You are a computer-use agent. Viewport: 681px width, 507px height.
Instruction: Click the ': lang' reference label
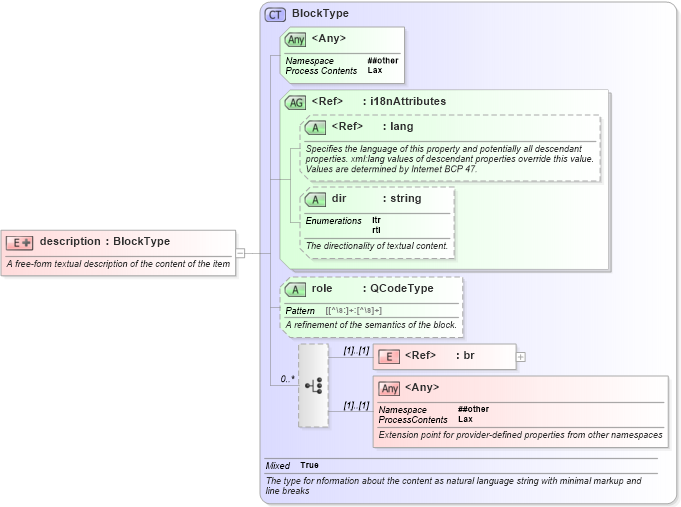[x=398, y=126]
